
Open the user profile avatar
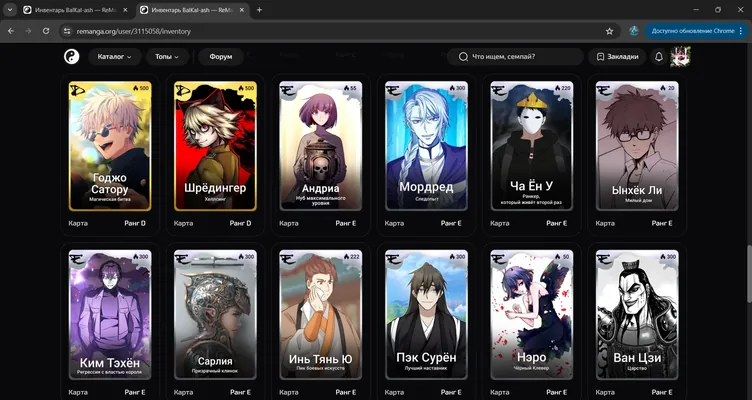point(680,57)
